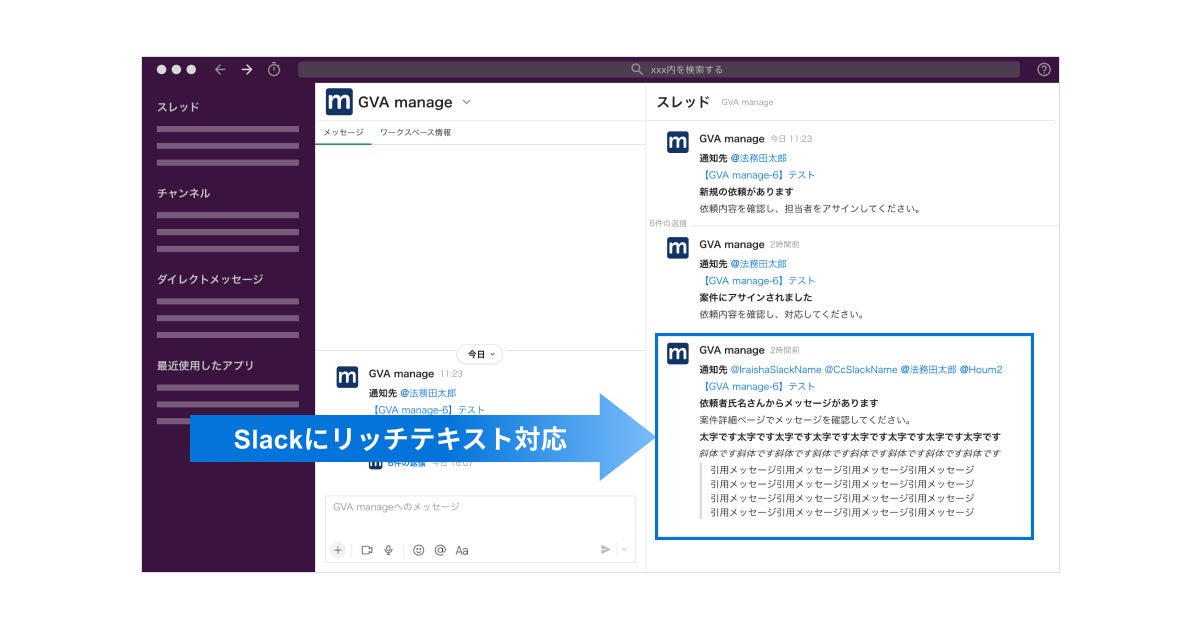Record an audio clip with the microphone icon
This screenshot has width=1200, height=630.
[388, 550]
